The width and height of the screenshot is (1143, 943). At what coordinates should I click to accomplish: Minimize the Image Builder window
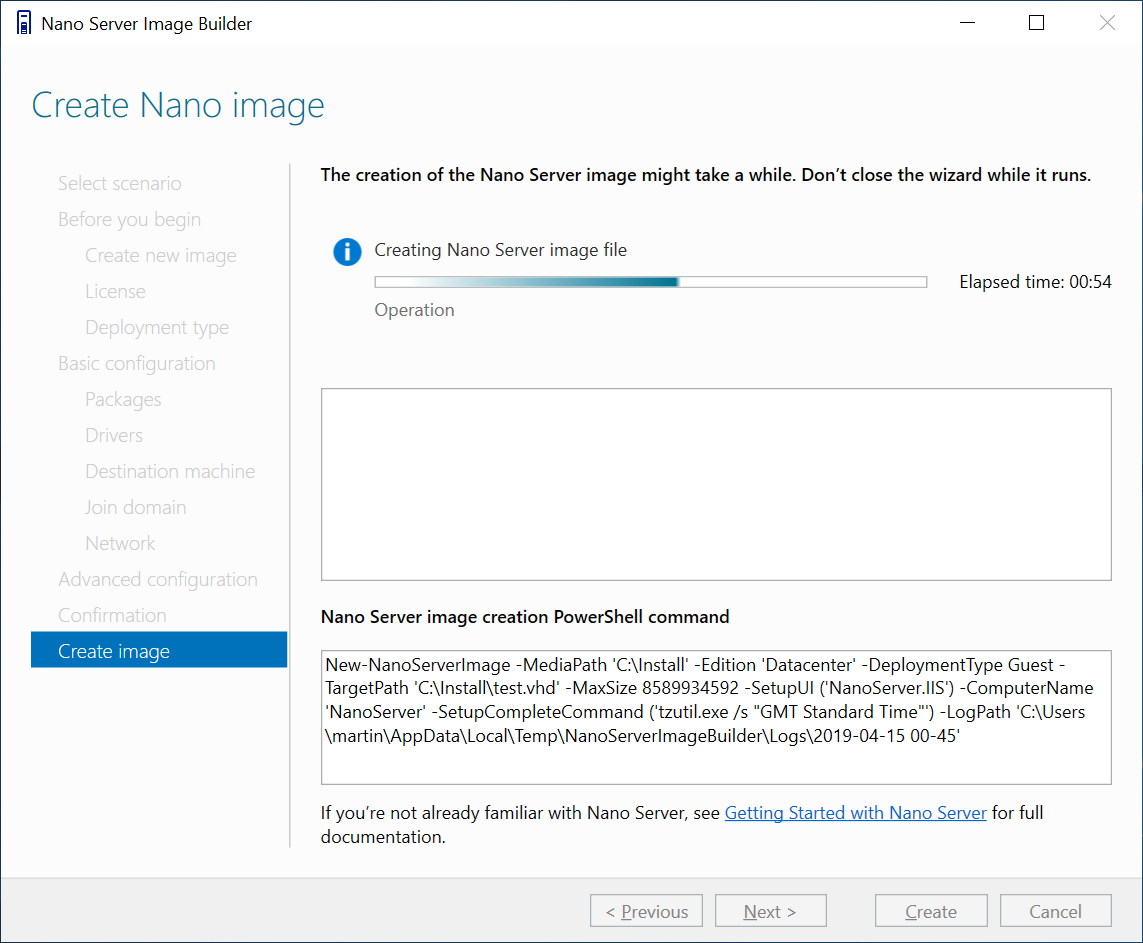966,23
